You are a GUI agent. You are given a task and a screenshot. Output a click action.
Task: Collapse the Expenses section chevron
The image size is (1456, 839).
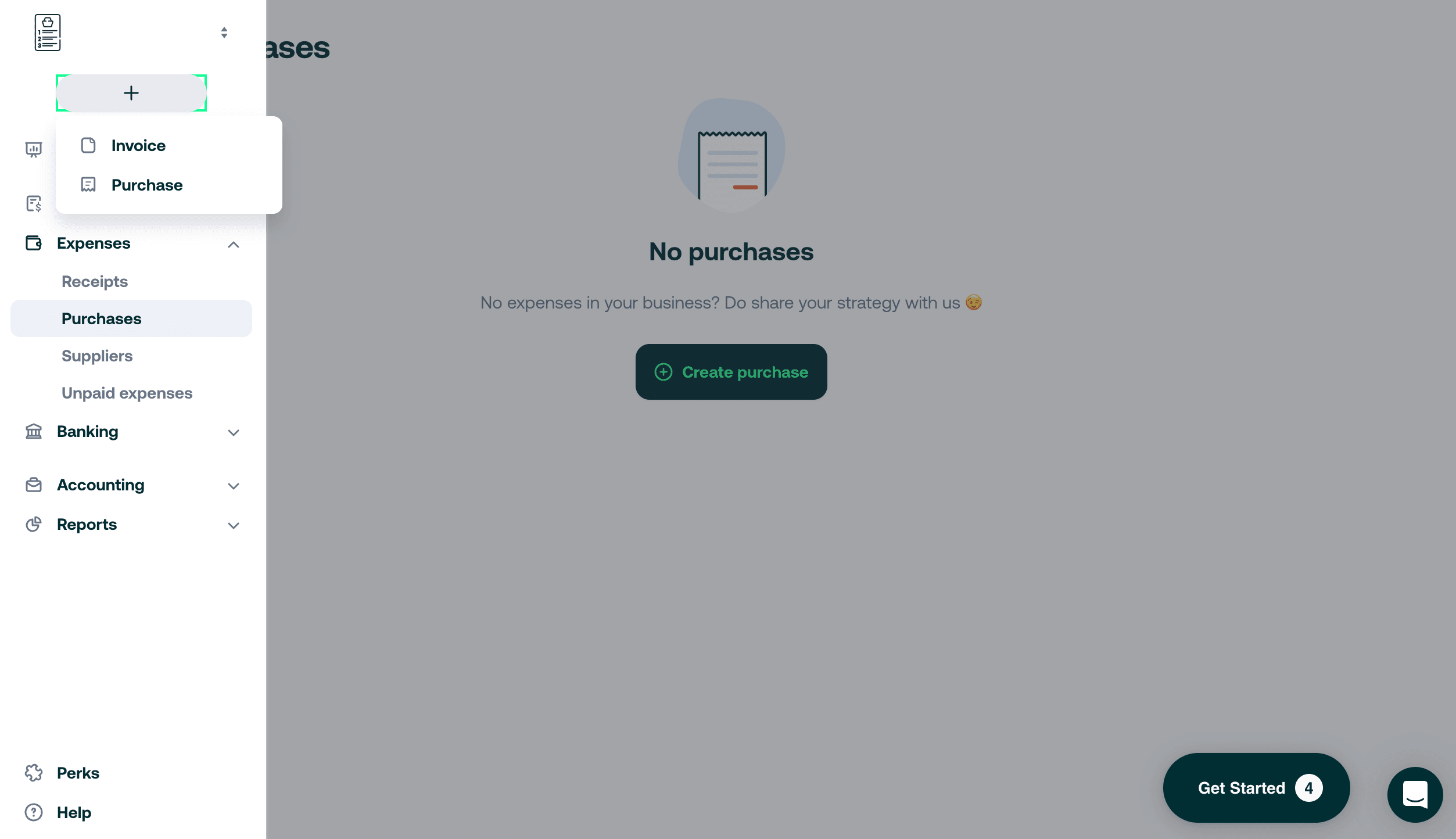tap(234, 244)
